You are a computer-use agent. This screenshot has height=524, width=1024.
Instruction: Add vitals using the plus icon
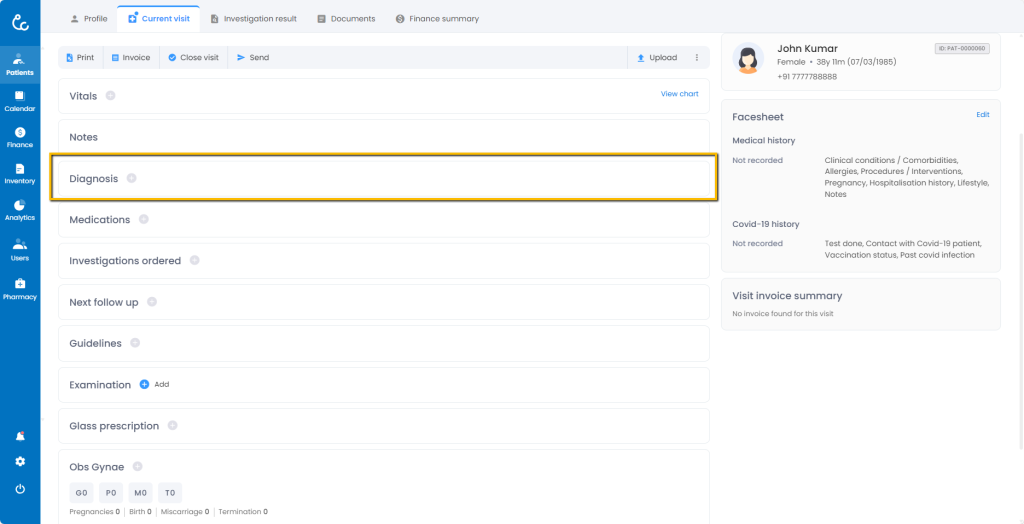click(110, 95)
